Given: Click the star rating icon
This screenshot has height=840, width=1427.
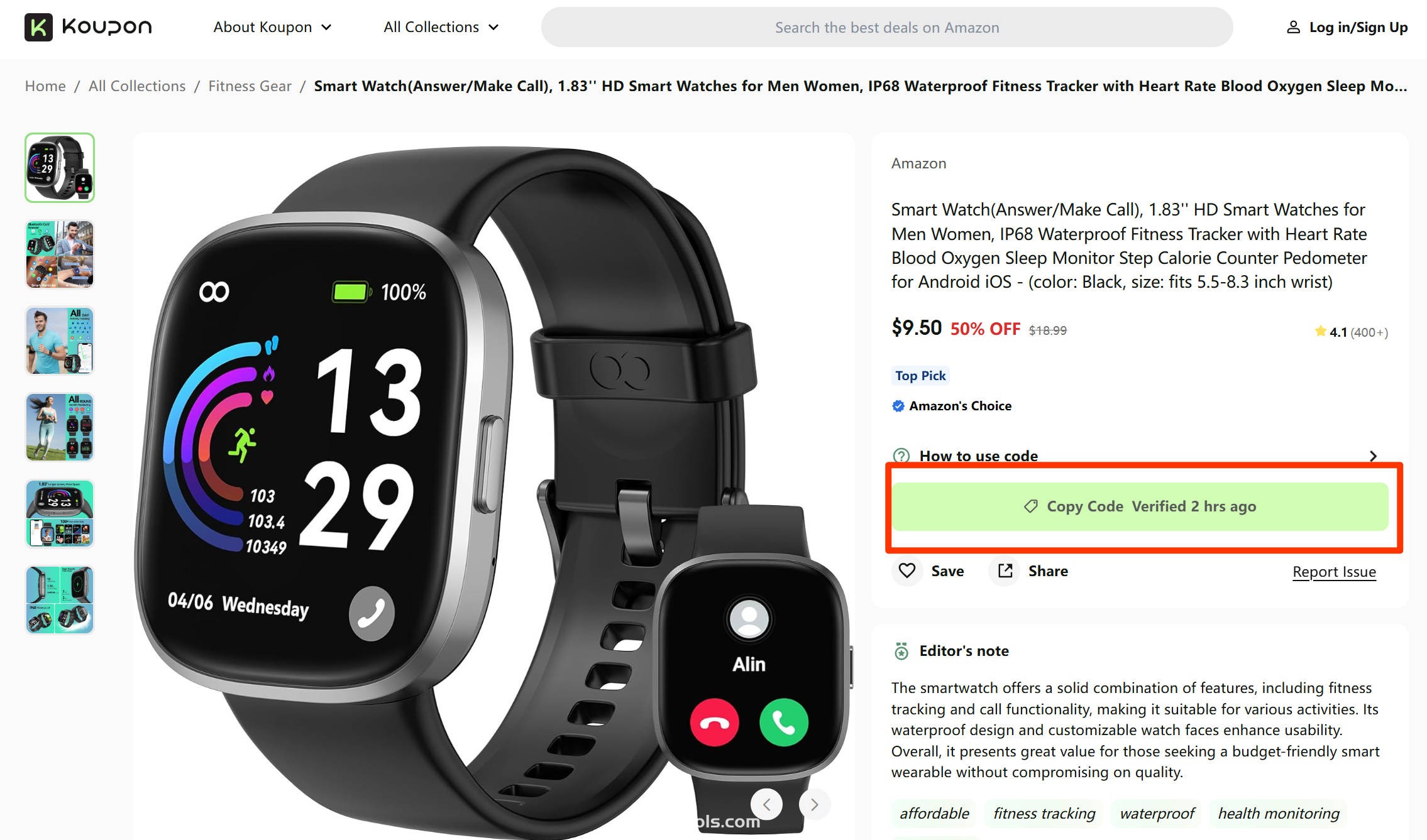Looking at the screenshot, I should point(1320,331).
